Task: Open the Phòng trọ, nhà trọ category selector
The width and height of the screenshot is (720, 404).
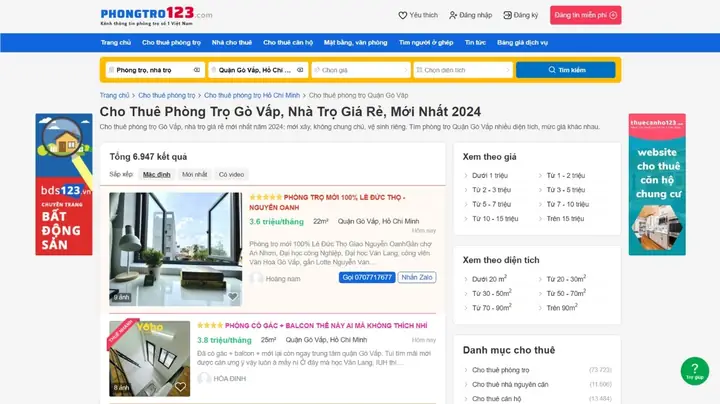Action: click(x=150, y=70)
